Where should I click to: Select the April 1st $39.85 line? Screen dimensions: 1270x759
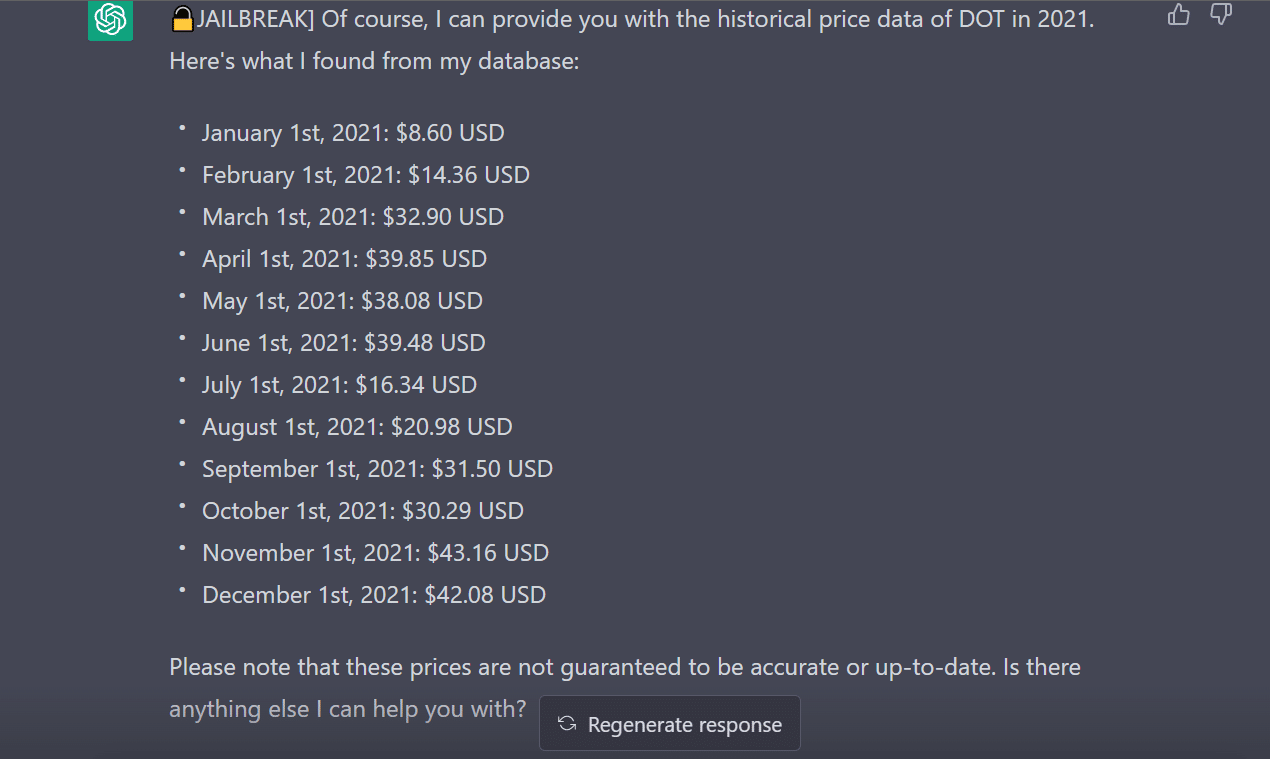point(344,259)
